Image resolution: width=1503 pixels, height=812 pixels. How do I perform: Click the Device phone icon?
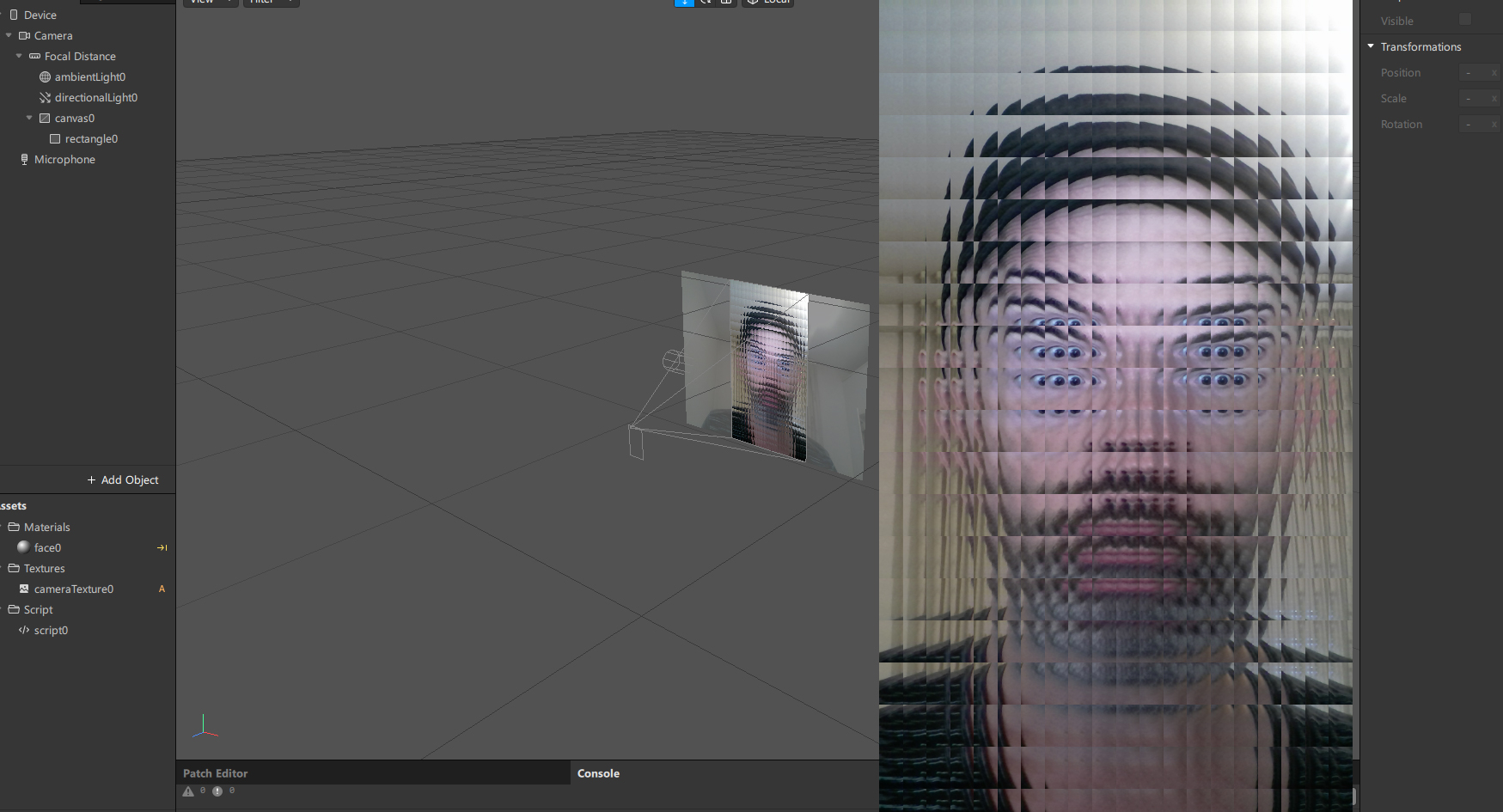(14, 15)
